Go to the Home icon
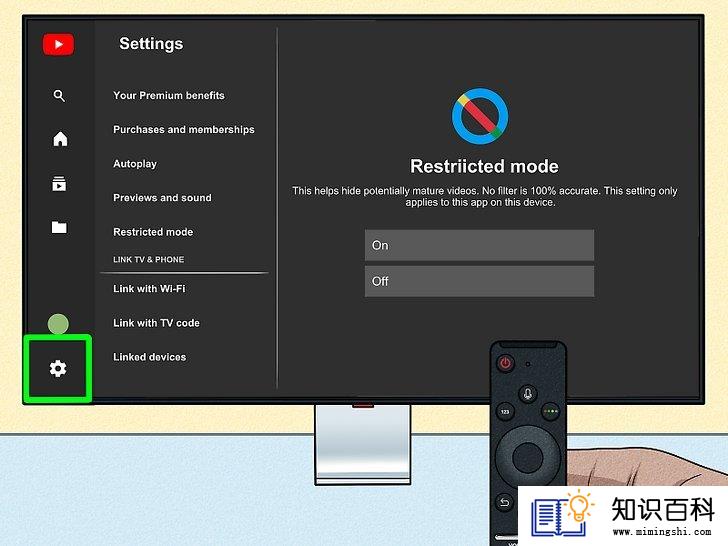This screenshot has height=546, width=728. pos(60,139)
